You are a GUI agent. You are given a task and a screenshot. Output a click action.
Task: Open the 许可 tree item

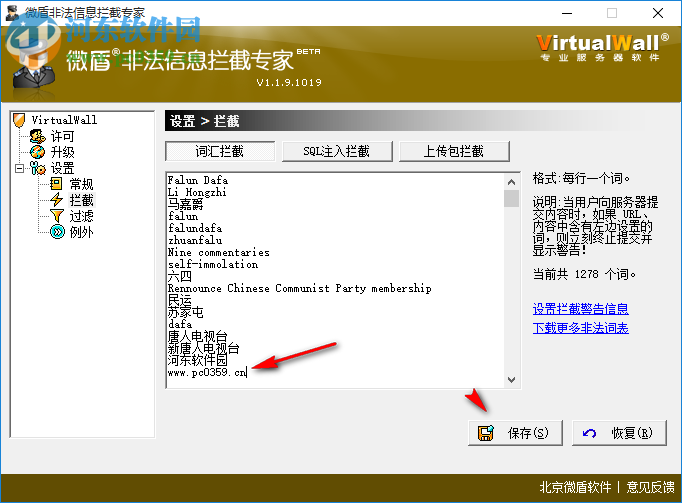[x=62, y=136]
